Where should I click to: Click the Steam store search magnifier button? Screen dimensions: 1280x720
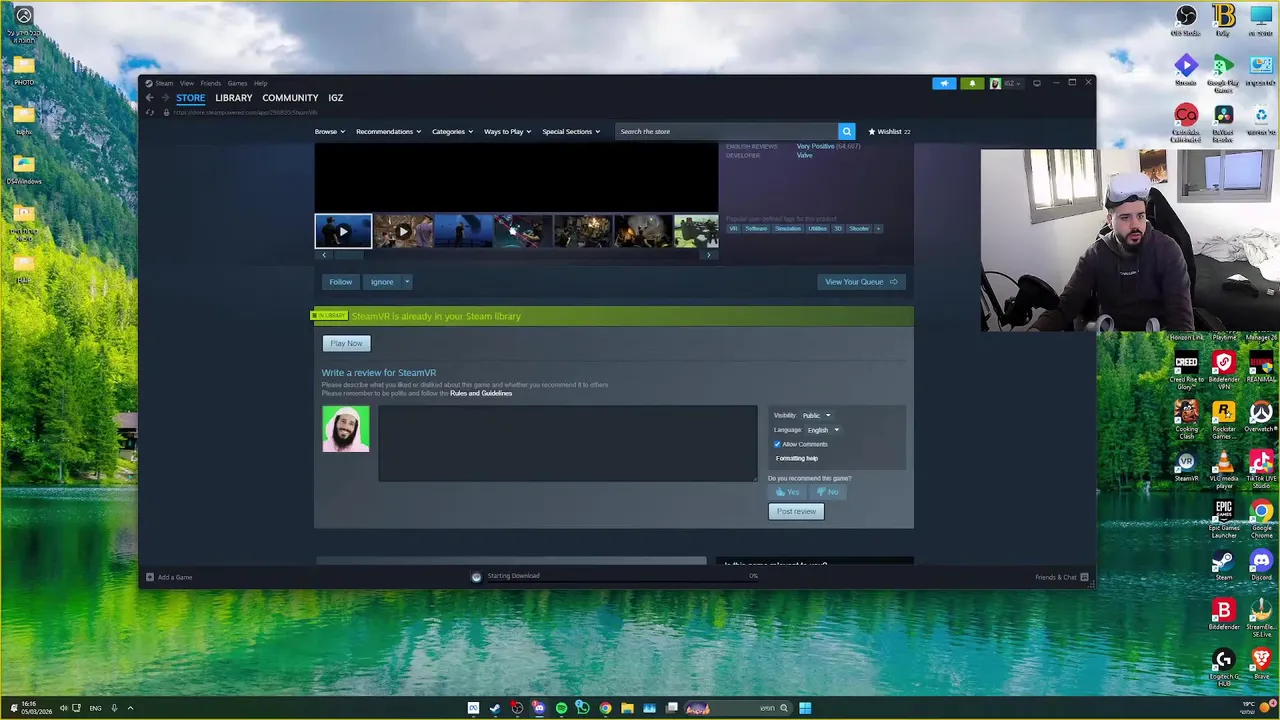(x=846, y=131)
